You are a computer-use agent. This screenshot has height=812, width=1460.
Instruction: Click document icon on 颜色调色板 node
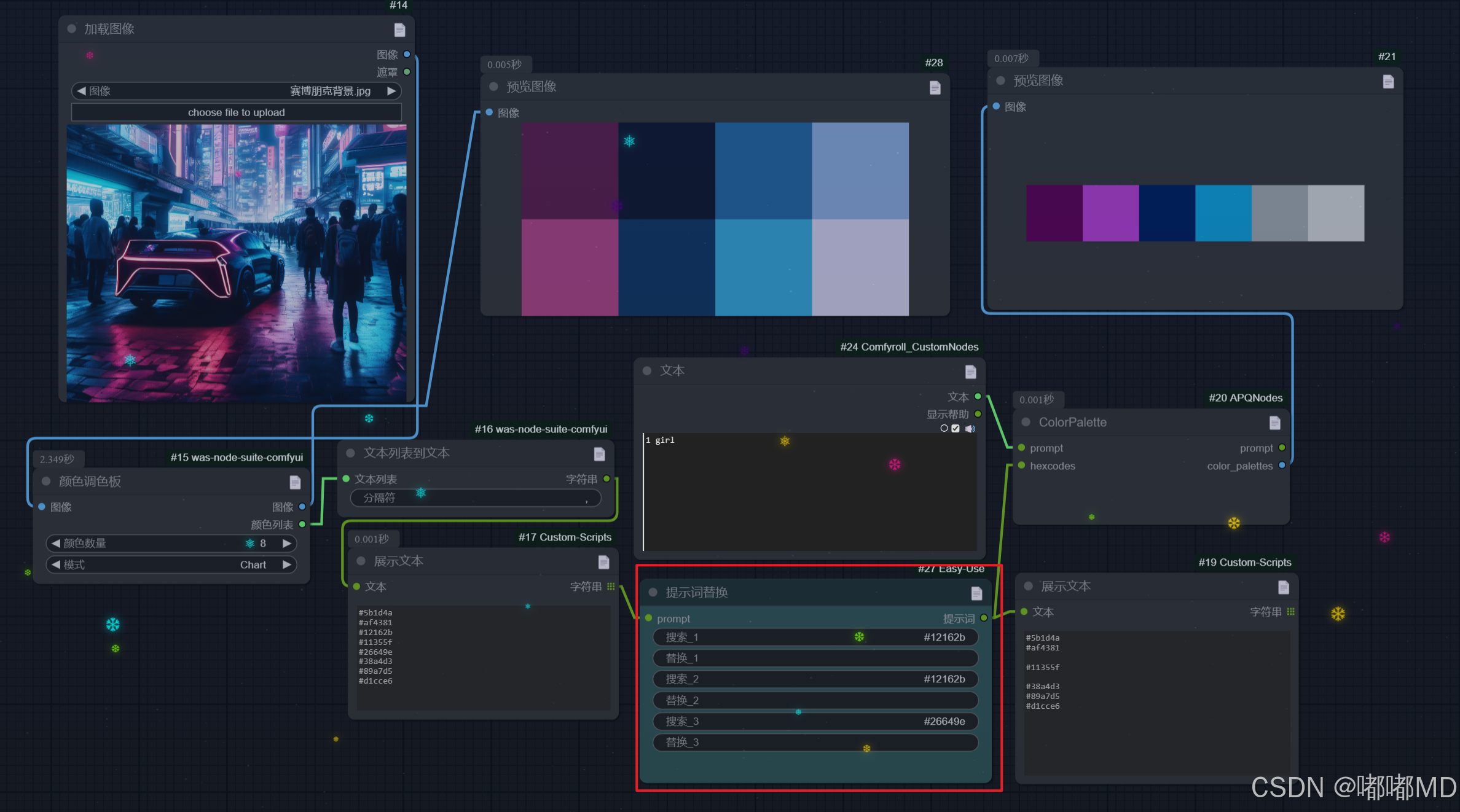295,482
